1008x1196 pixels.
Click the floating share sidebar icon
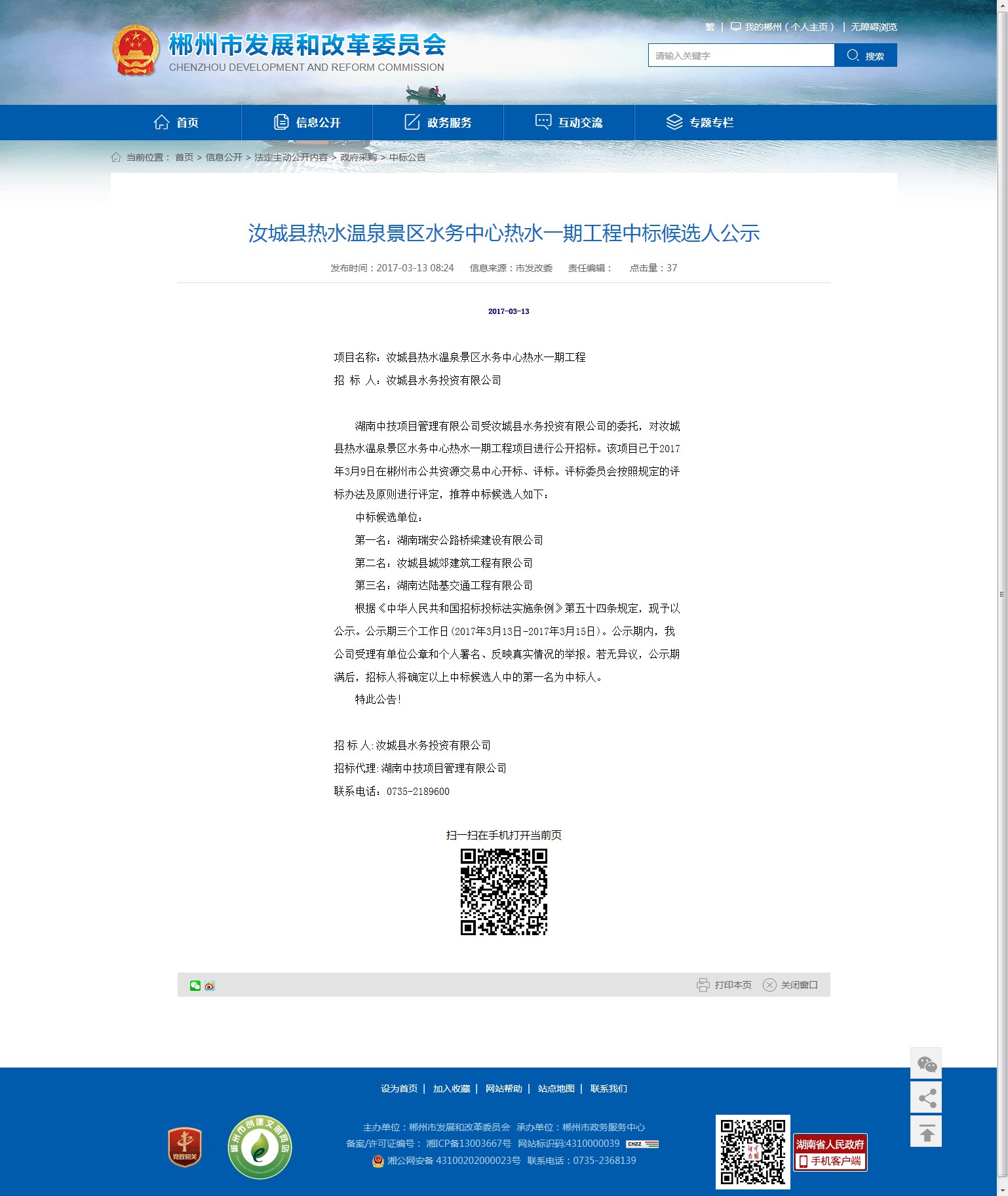[926, 1098]
